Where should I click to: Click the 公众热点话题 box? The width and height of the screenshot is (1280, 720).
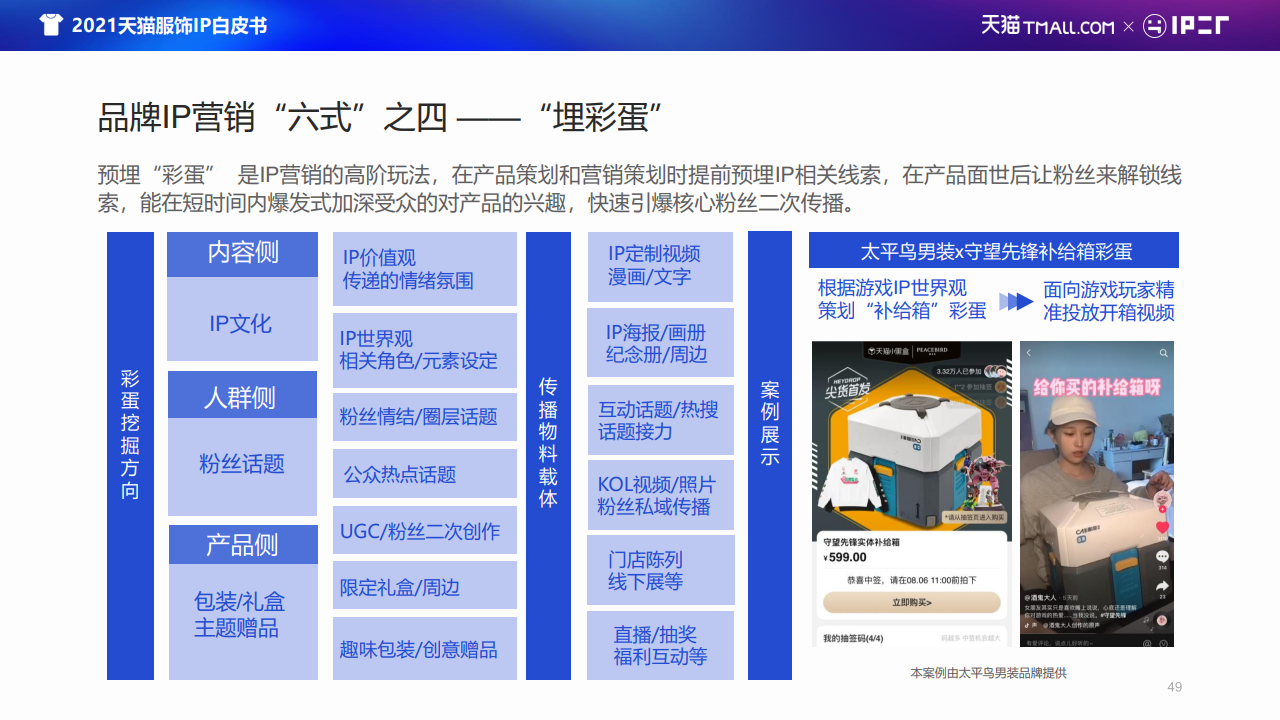click(425, 474)
